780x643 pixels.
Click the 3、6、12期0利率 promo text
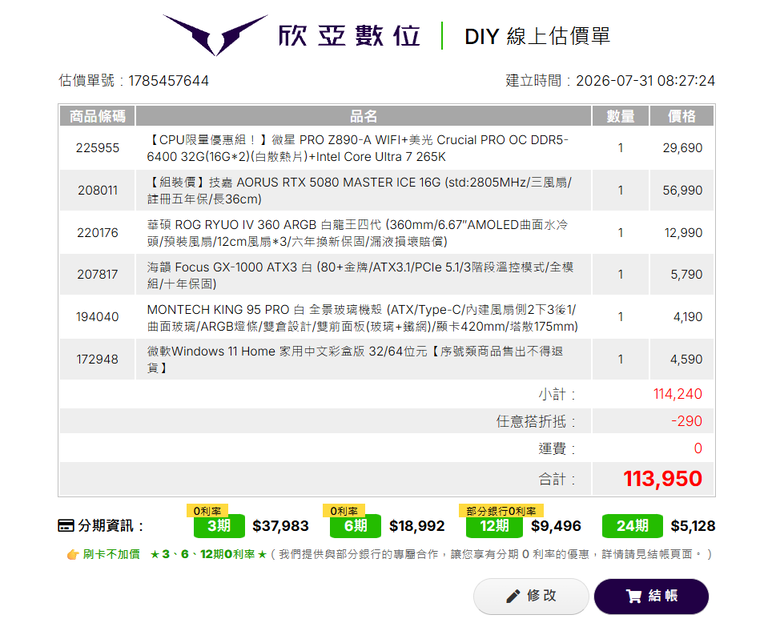point(208,554)
